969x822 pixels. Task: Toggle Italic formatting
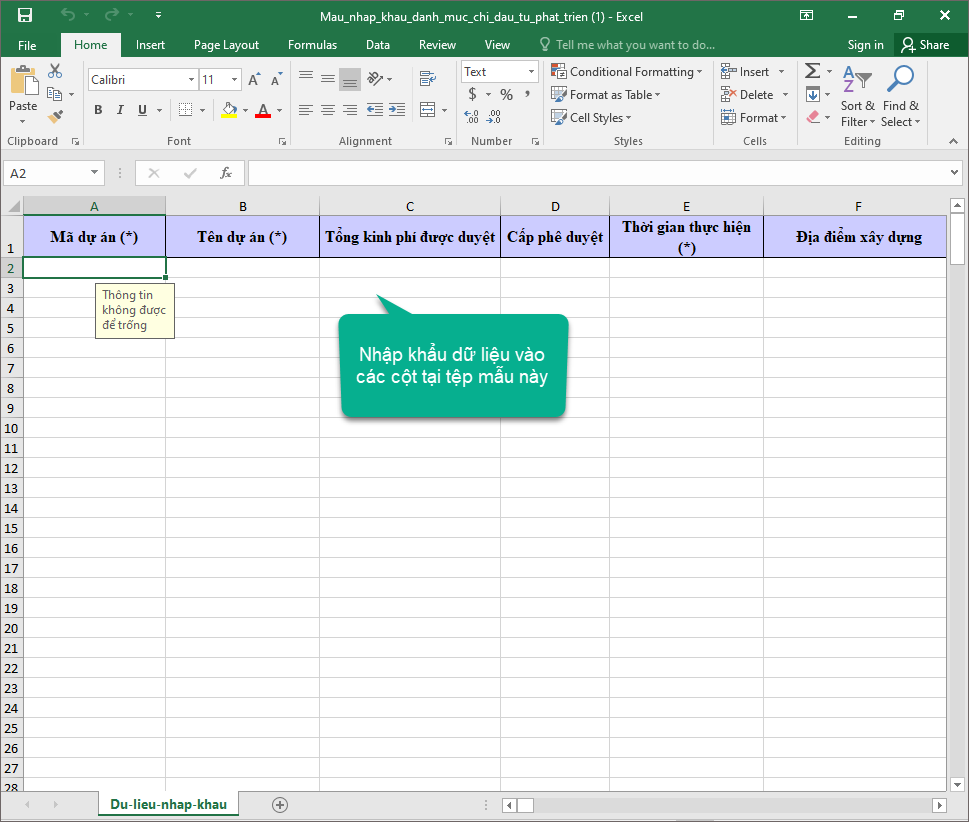point(120,110)
